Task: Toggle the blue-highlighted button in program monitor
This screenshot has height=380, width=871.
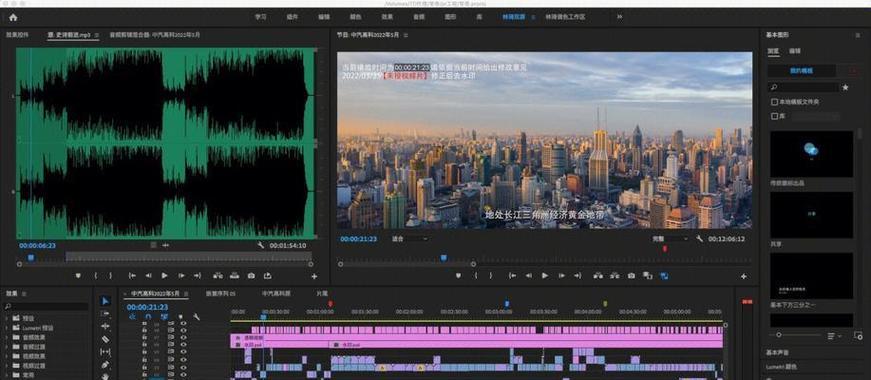Action: 664,276
